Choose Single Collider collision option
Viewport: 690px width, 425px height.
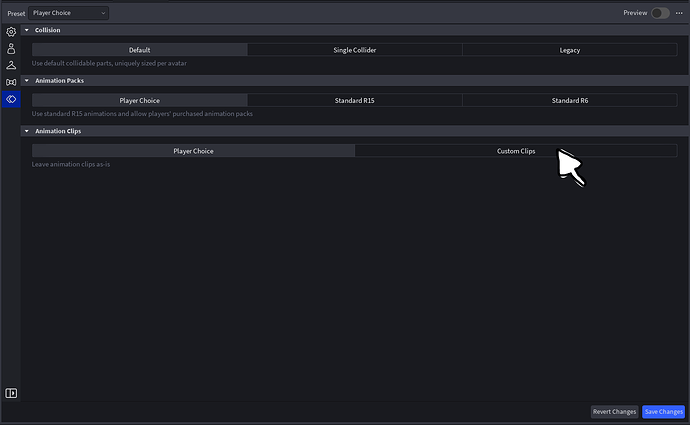tap(355, 50)
